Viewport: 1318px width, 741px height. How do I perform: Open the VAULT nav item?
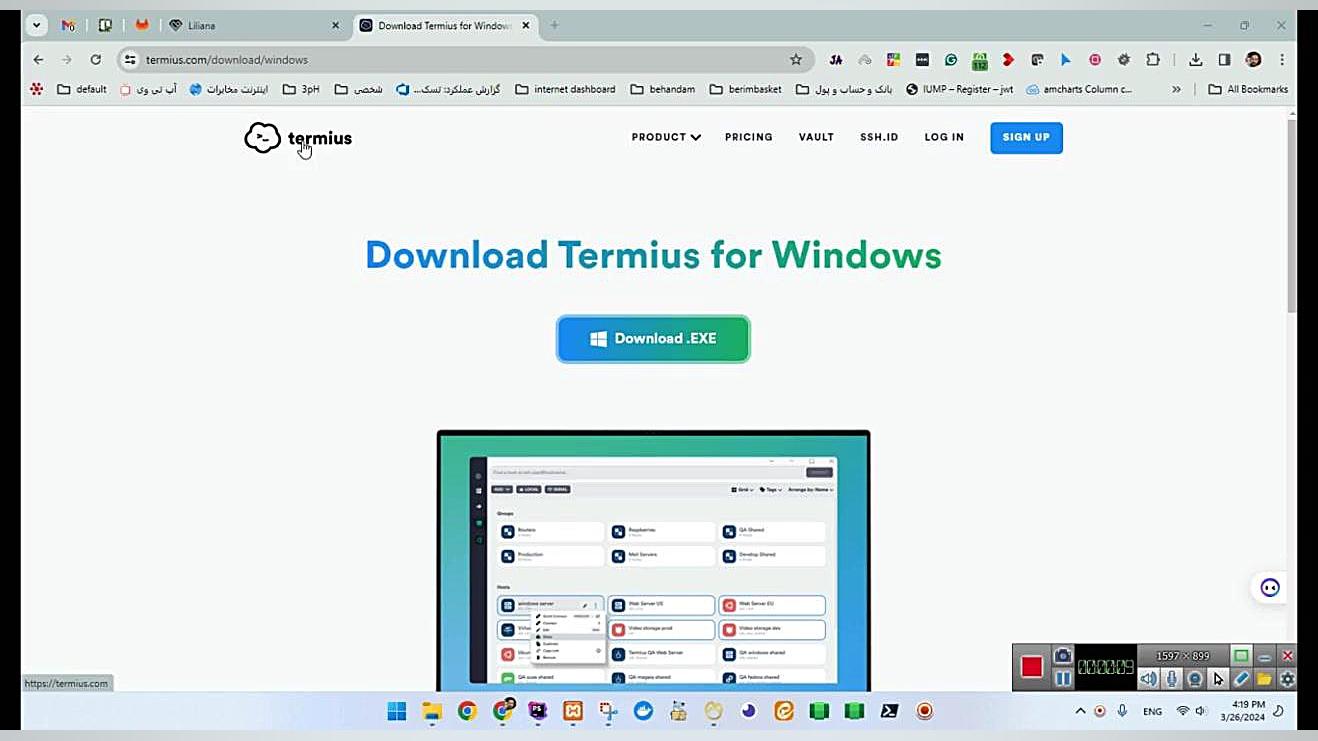[816, 137]
